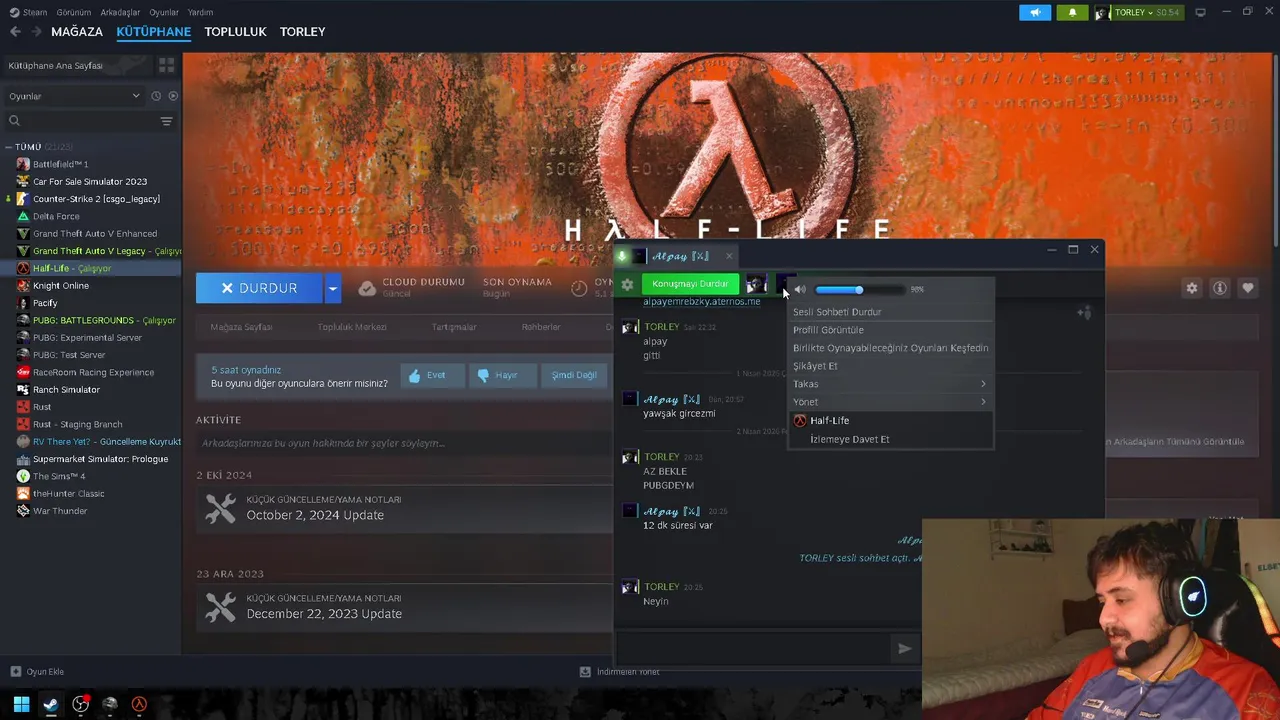Select Birlikte Oynayabileceğiniz Oyunları Keşfedin
1280x720 pixels.
coord(890,348)
